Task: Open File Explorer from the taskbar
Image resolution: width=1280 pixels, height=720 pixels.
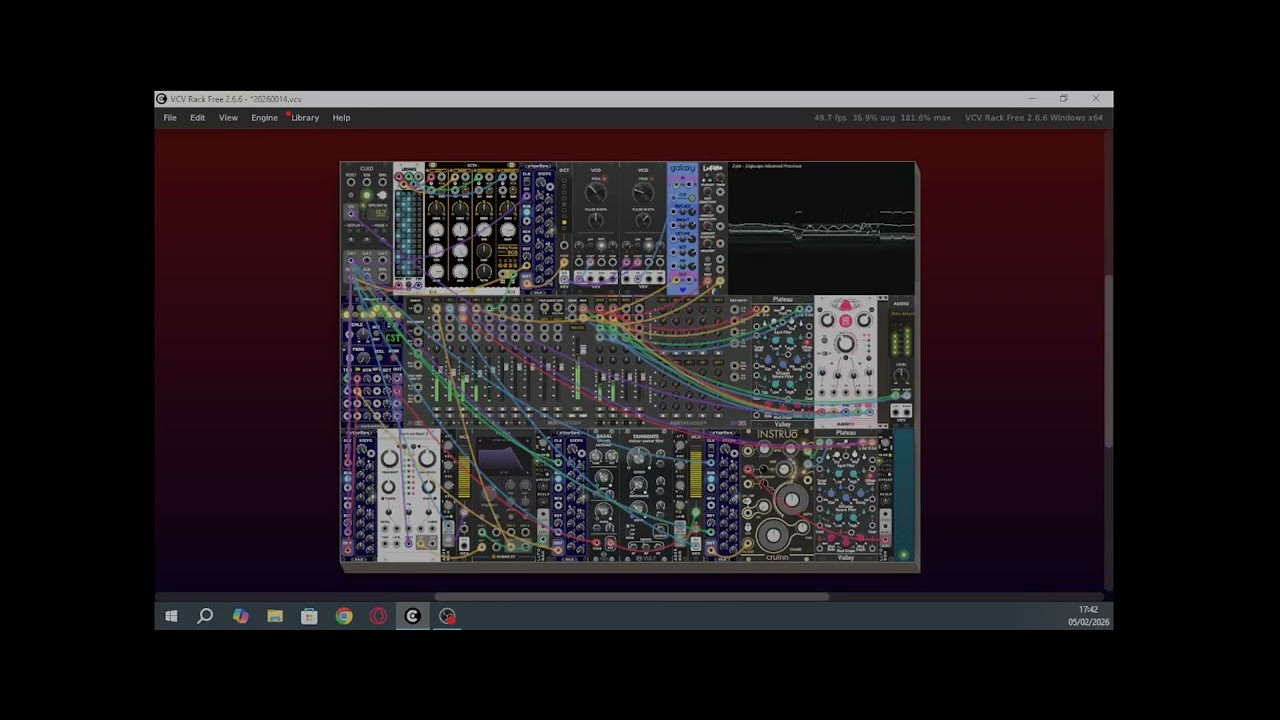Action: click(275, 616)
